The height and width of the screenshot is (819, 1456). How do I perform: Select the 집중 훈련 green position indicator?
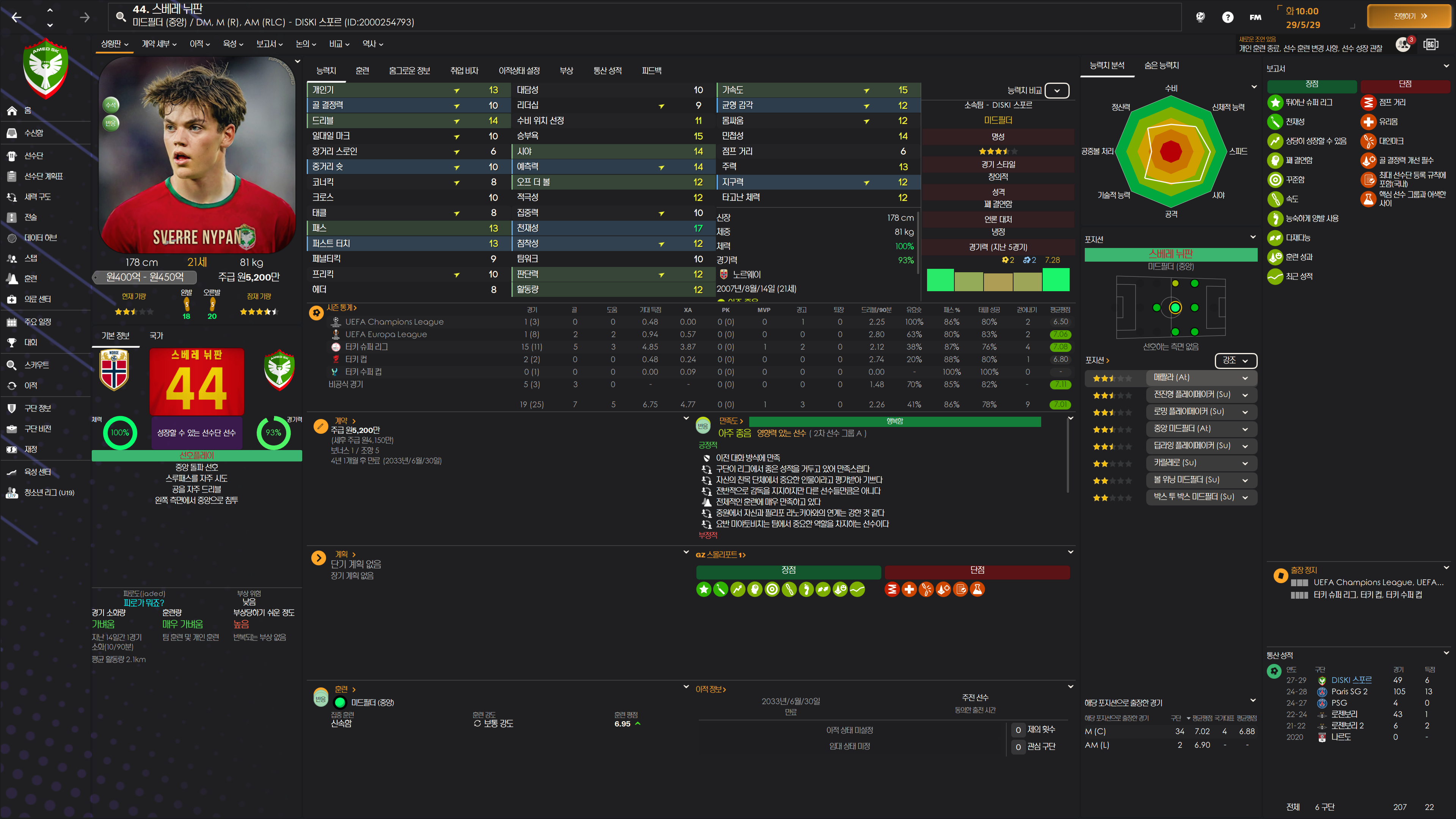pos(340,703)
